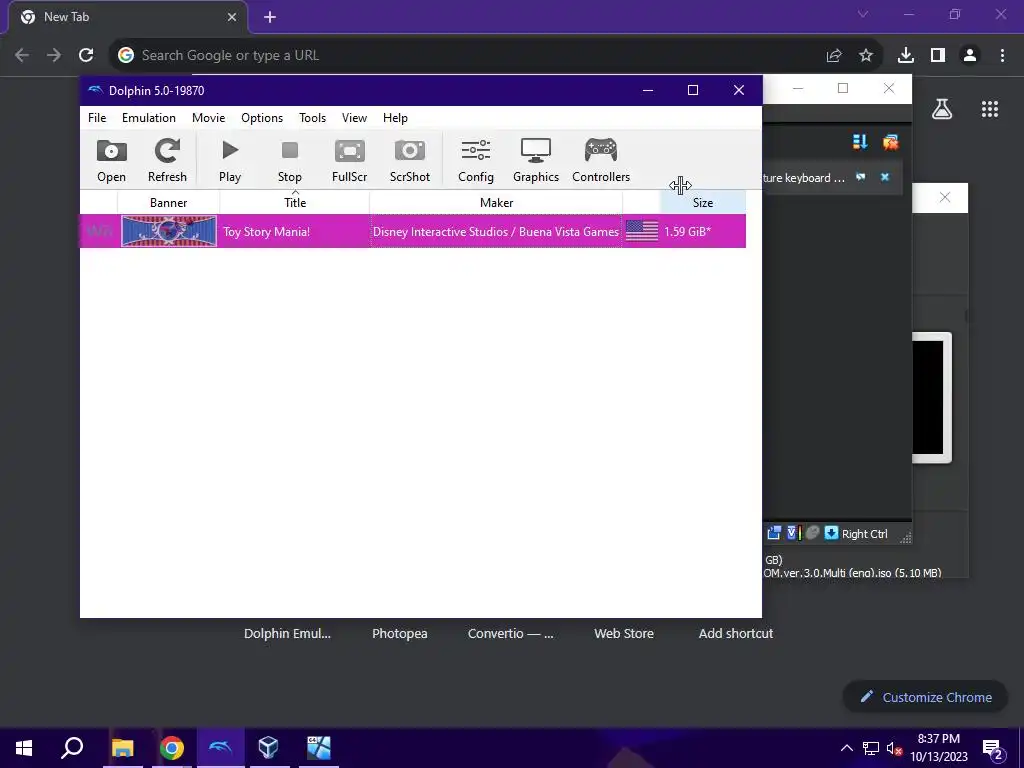Bookmark this page with the star icon

point(866,56)
